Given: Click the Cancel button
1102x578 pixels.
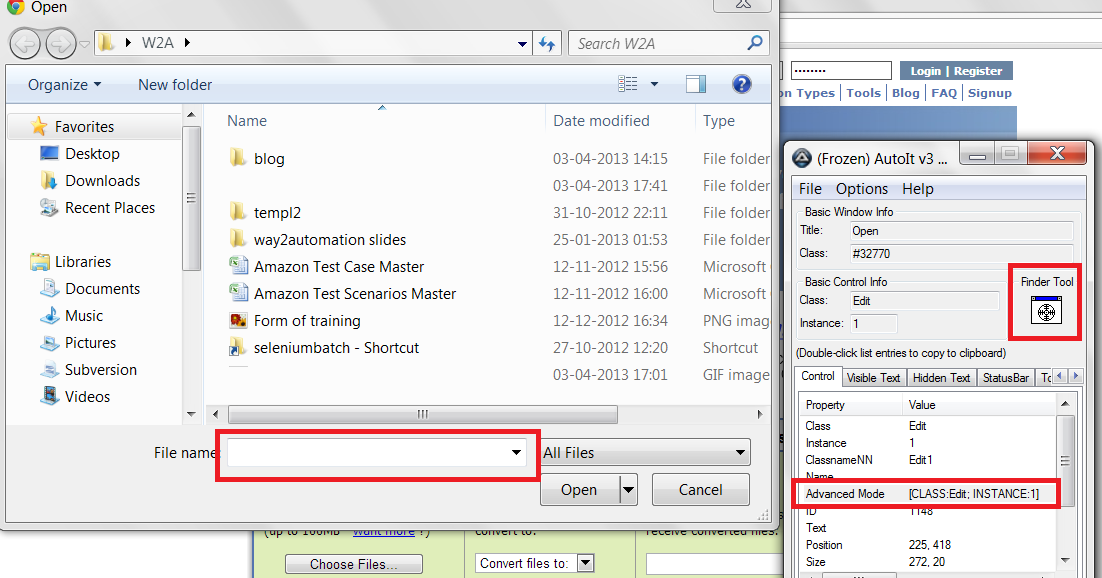Looking at the screenshot, I should click(x=700, y=490).
